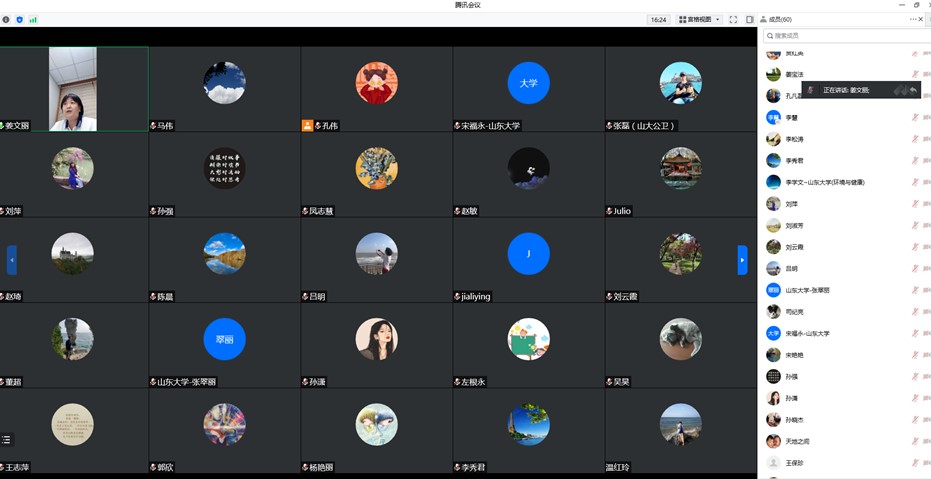Click the reply arrow on the speaking popup
Image resolution: width=931 pixels, height=479 pixels.
[x=912, y=90]
